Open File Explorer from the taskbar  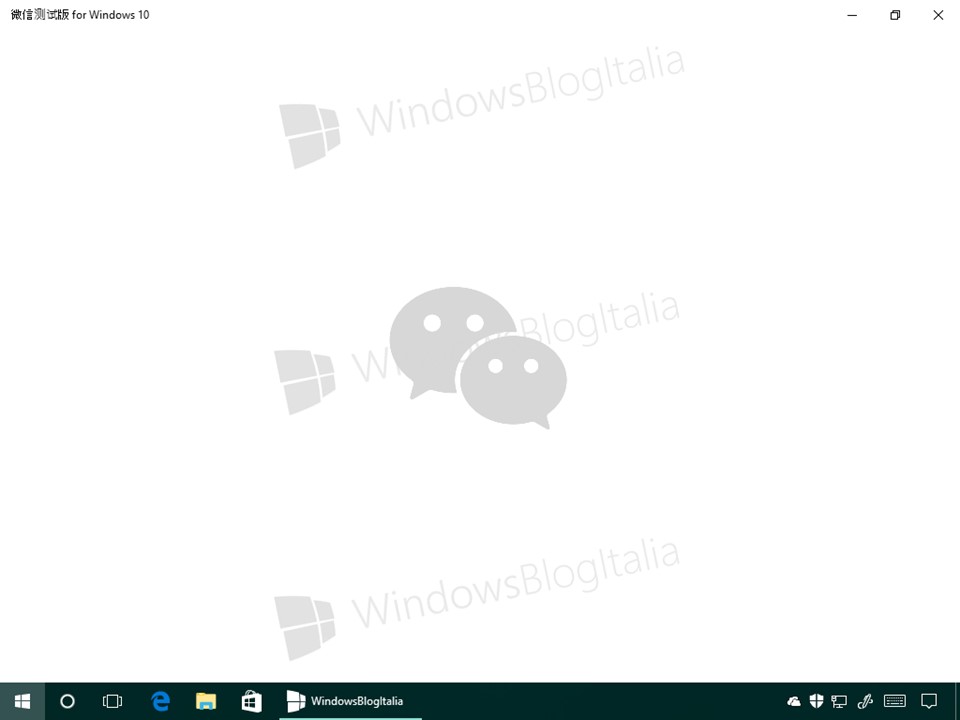(x=206, y=701)
